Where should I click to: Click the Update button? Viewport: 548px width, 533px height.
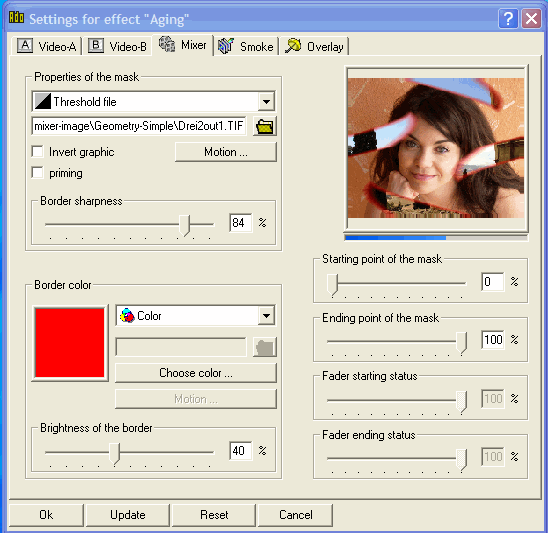128,515
